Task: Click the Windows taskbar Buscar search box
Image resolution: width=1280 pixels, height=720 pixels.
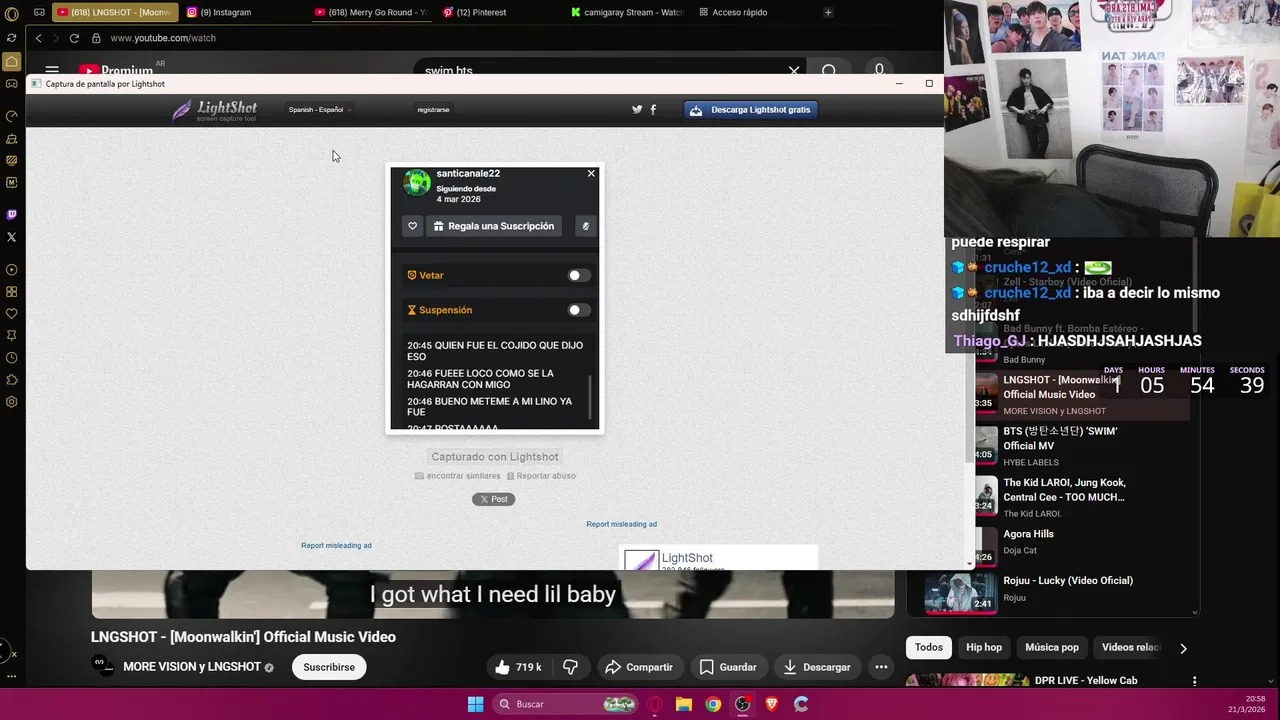Action: [566, 704]
